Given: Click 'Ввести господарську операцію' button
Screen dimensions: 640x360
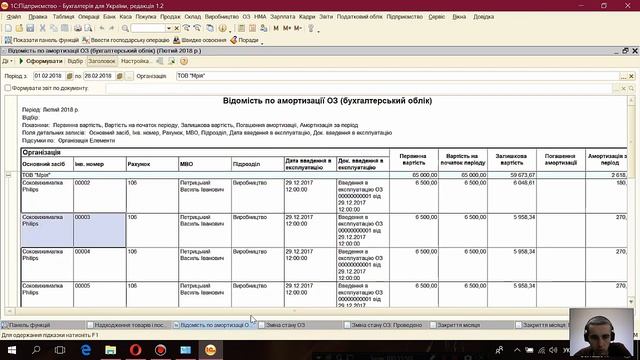Looking at the screenshot, I should coord(126,40).
